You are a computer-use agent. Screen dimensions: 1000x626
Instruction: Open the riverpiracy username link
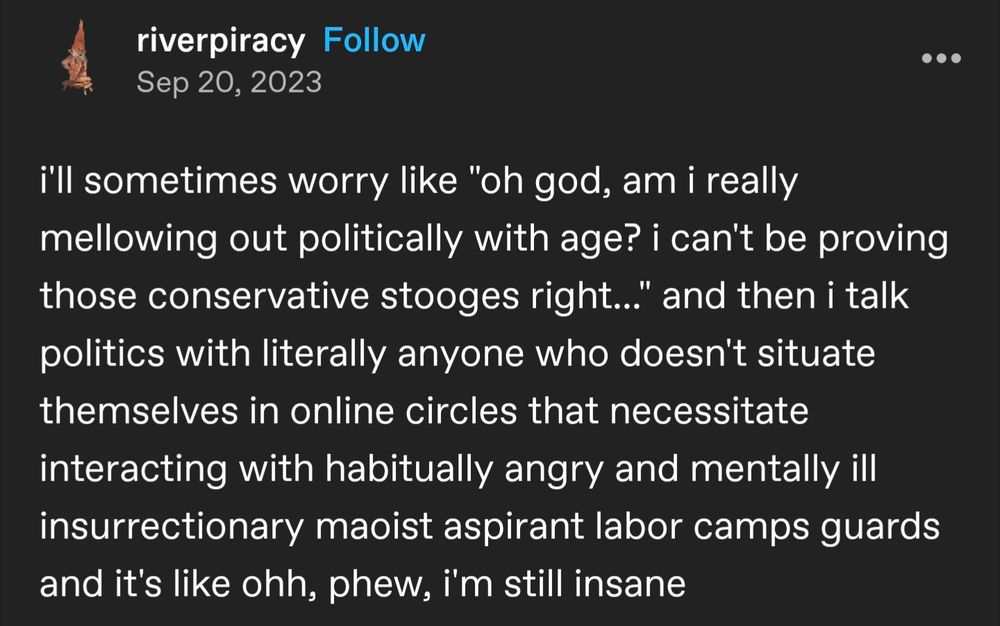click(221, 42)
